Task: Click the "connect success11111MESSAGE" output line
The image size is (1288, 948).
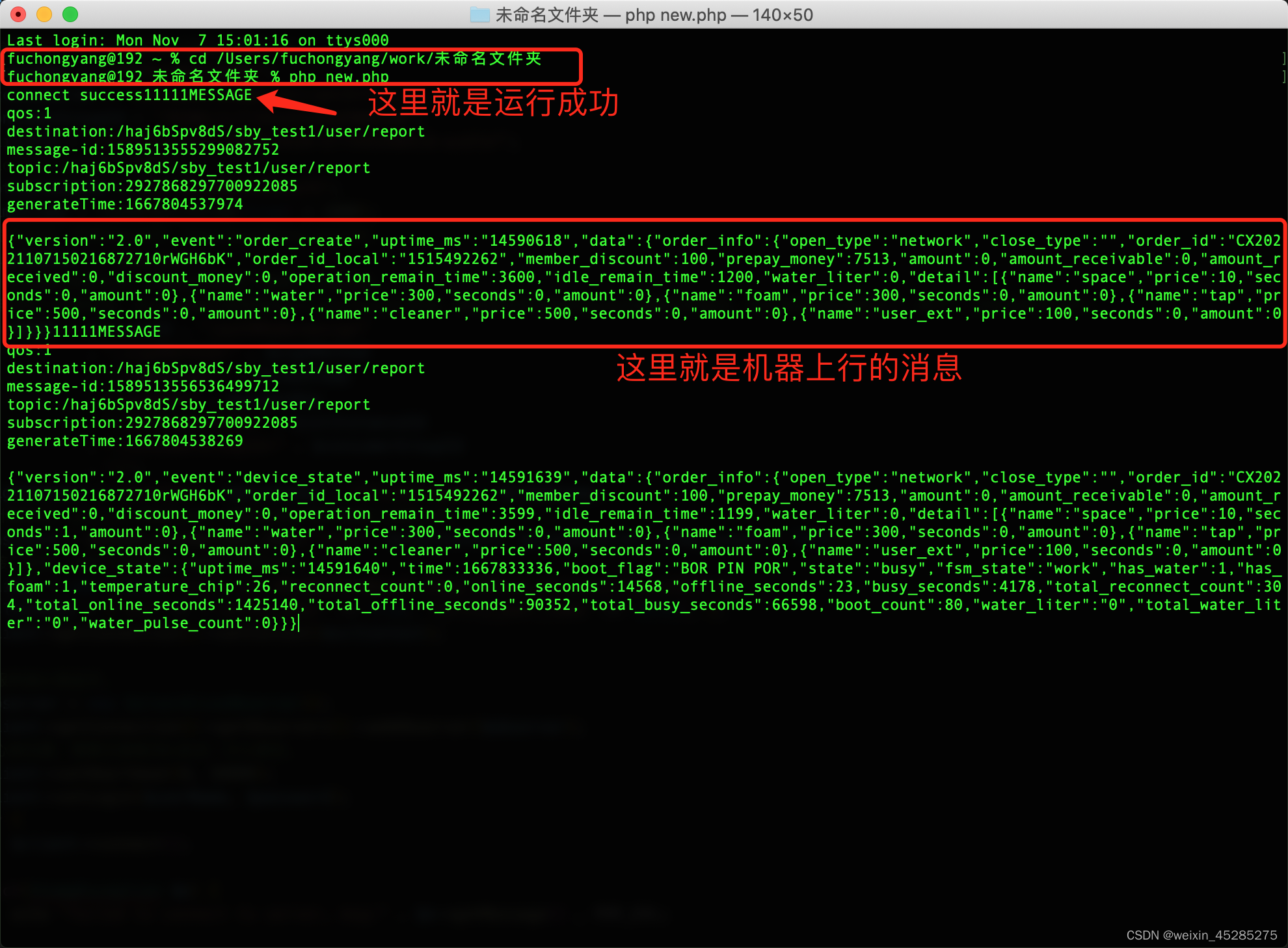Action: [129, 96]
